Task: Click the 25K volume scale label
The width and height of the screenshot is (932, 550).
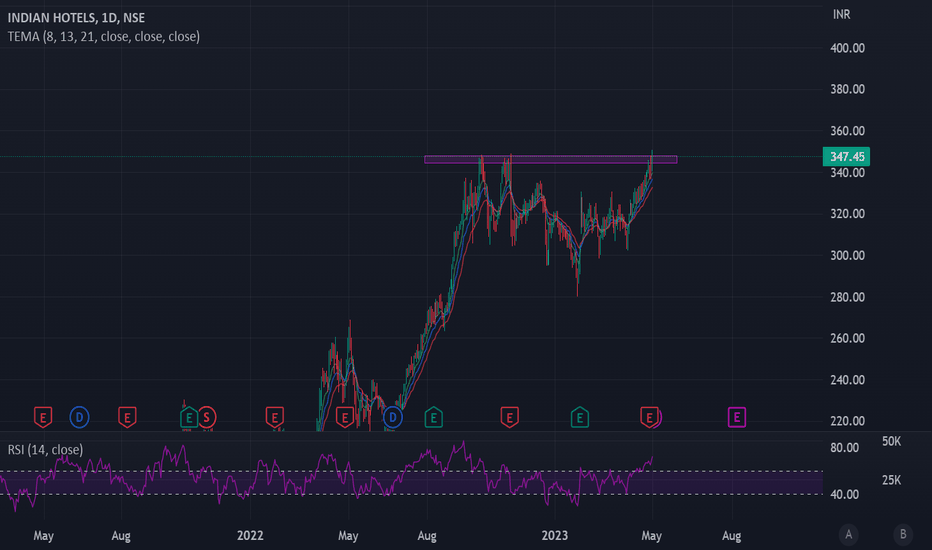Action: pyautogui.click(x=891, y=480)
